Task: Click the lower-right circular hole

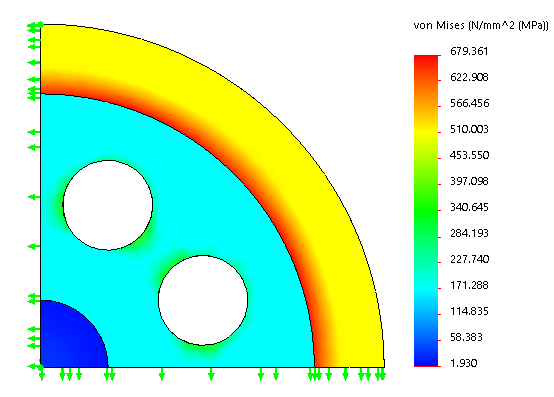Action: click(203, 300)
